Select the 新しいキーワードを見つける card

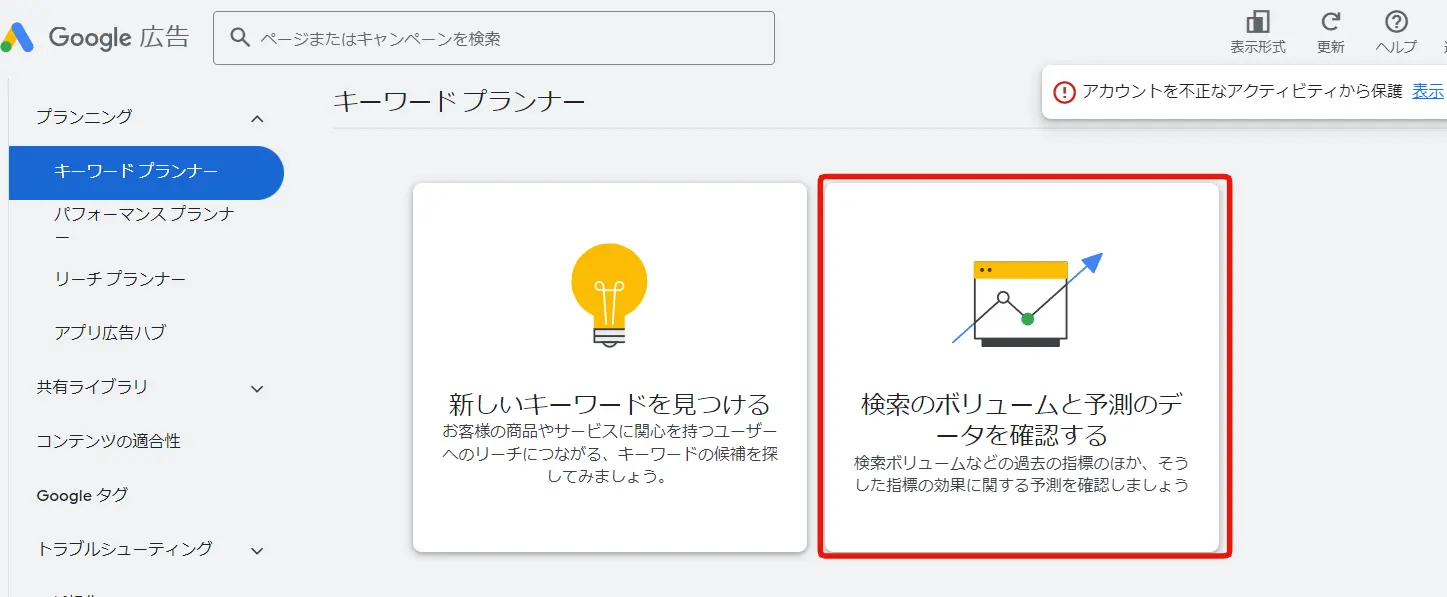pos(611,367)
